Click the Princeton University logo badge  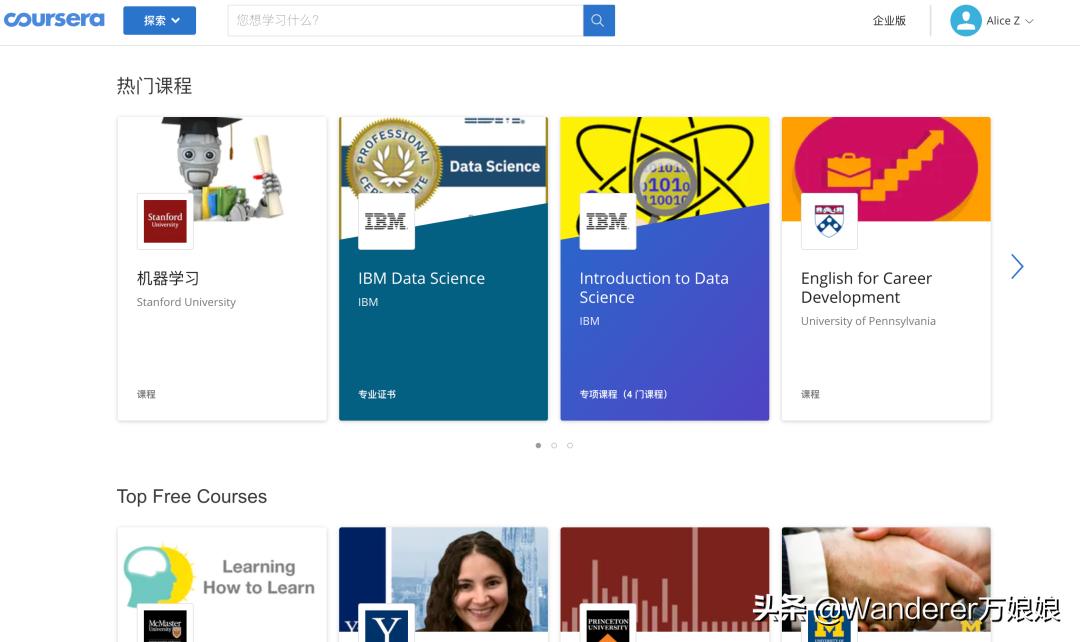coord(608,623)
